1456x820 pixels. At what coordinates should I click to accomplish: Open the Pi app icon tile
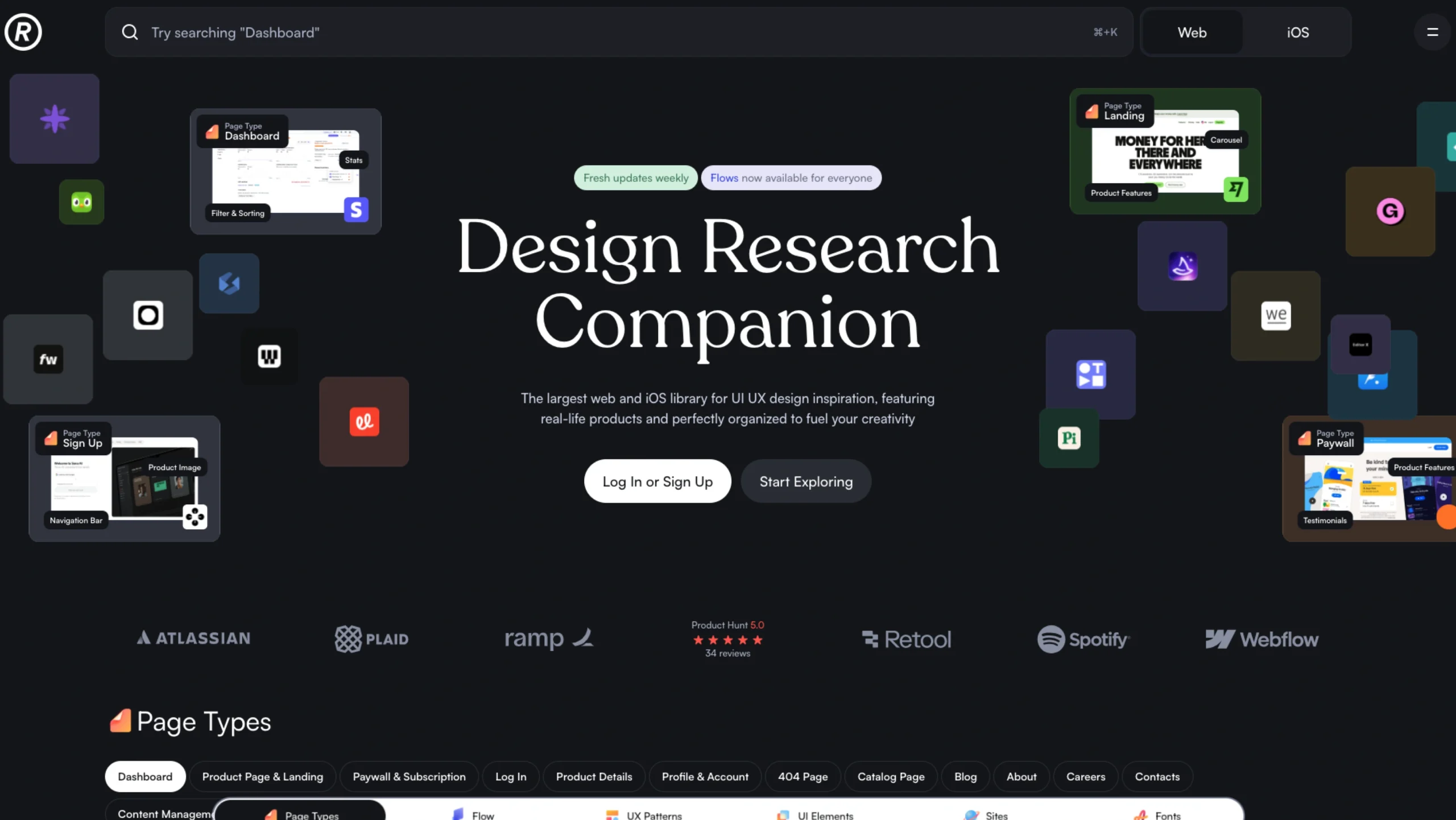click(x=1068, y=438)
